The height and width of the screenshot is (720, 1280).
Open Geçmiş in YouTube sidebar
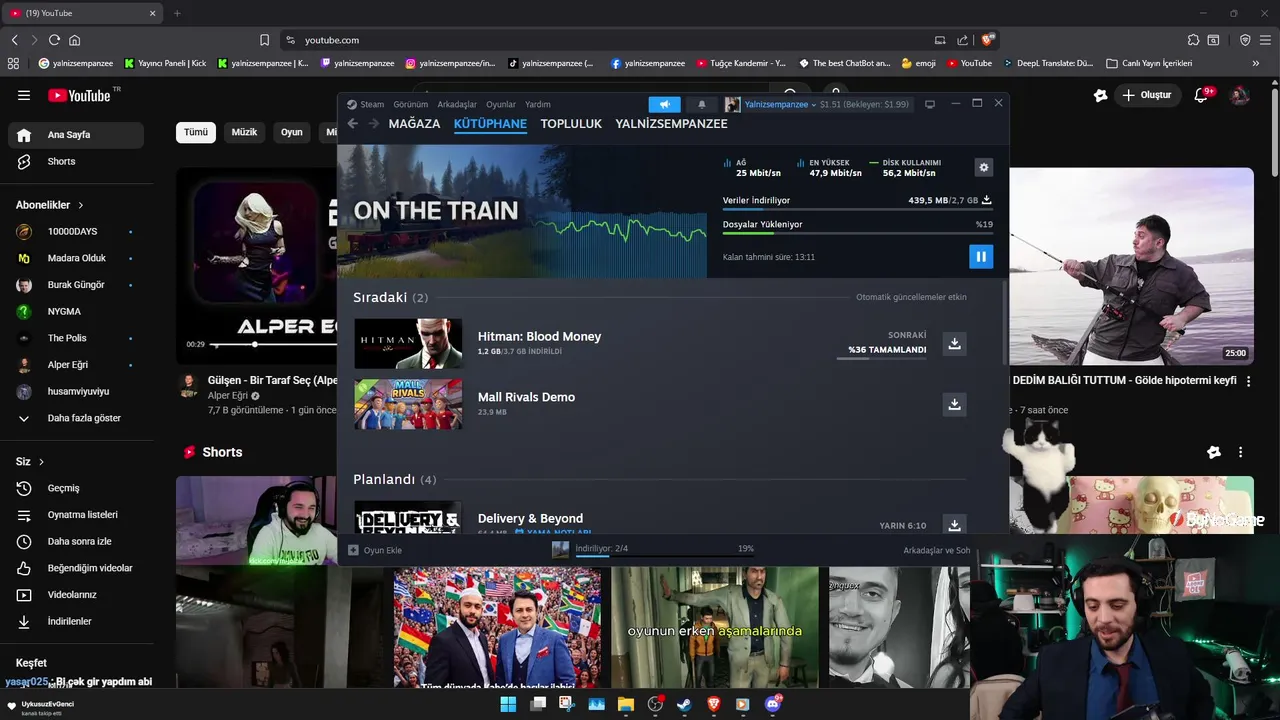[x=76, y=488]
